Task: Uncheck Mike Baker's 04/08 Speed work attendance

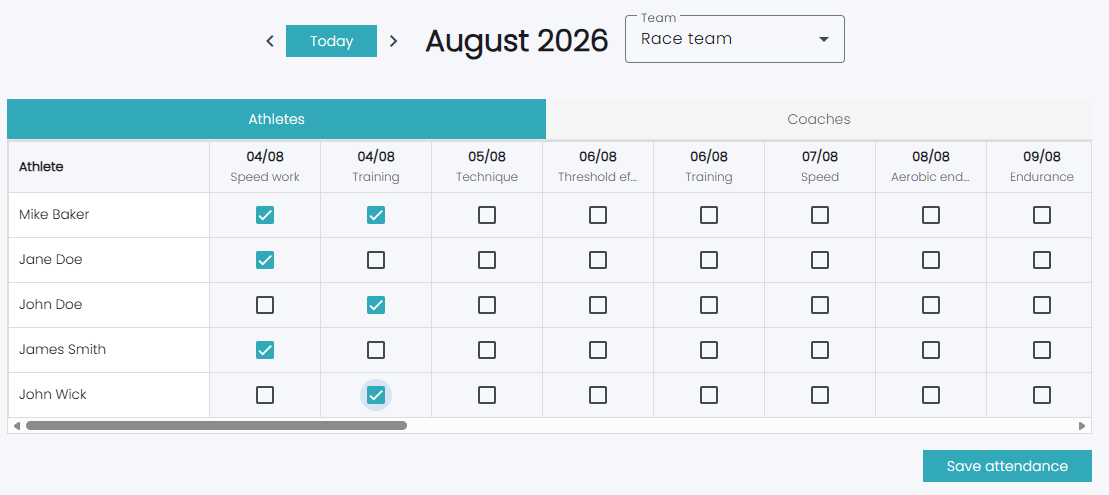Action: click(x=265, y=215)
